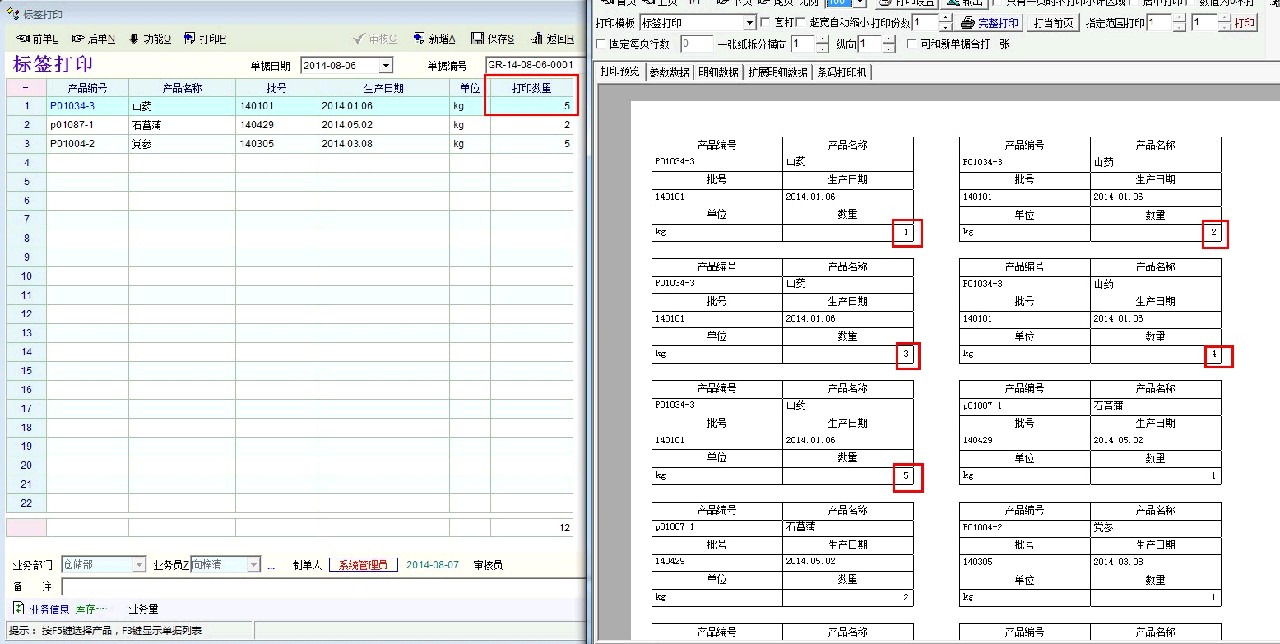Screen dimensions: 1280x644
Task: Switch to the 条码打印机 tab
Action: pos(842,72)
